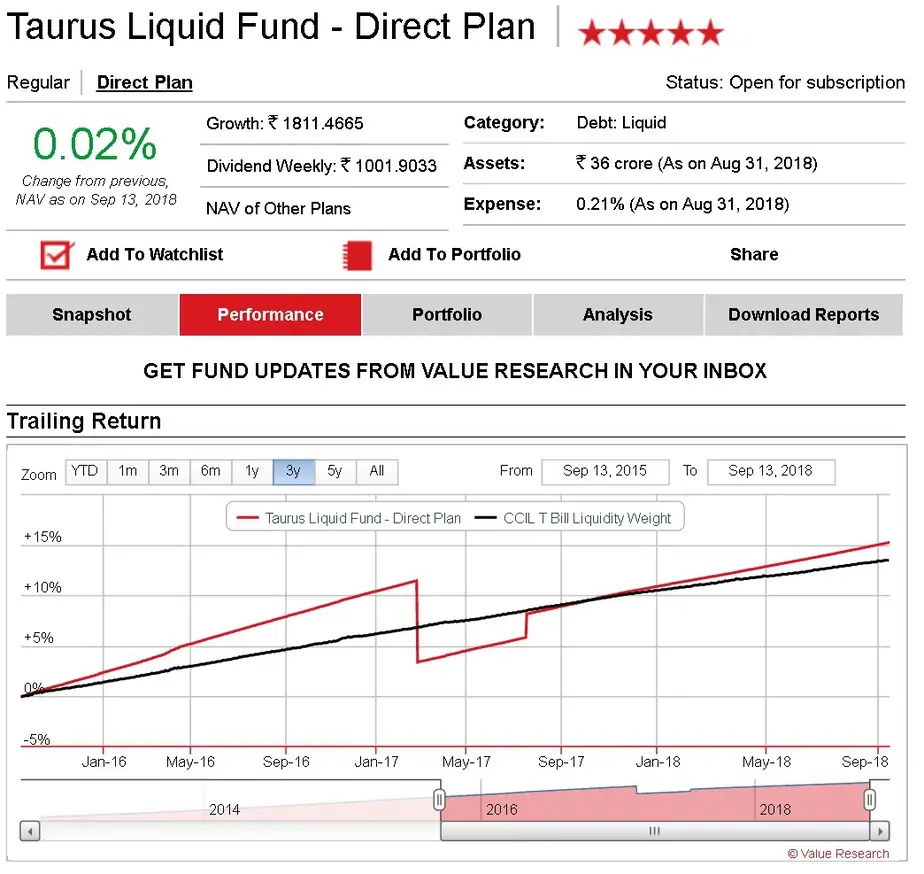Image resolution: width=924 pixels, height=874 pixels.
Task: Select the Direct Plan link
Action: tap(145, 83)
